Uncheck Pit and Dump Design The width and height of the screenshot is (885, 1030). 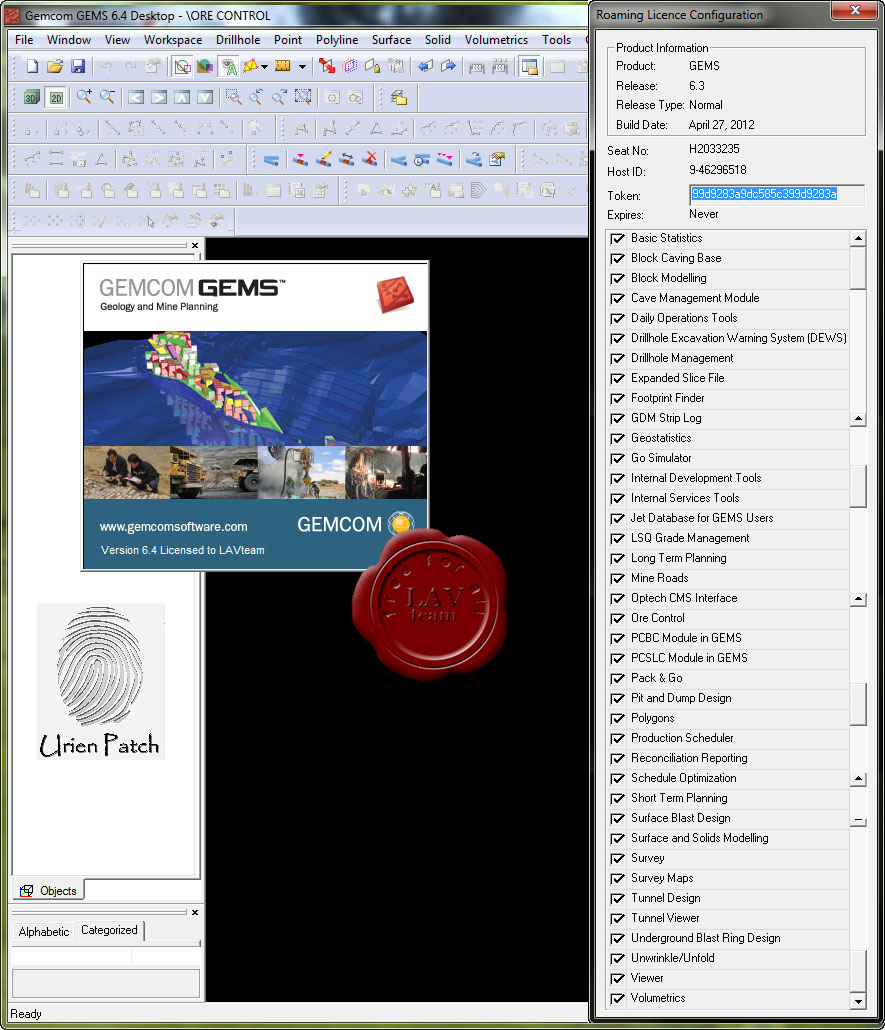coord(617,699)
